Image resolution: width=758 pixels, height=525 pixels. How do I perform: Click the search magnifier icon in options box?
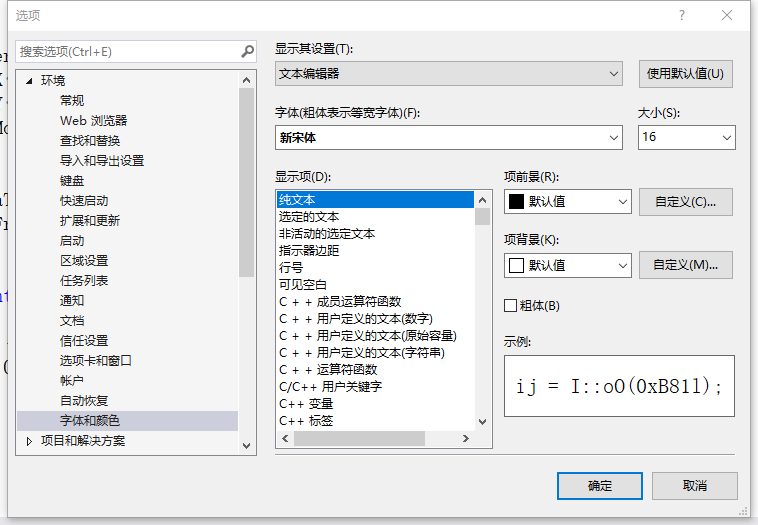(x=247, y=51)
